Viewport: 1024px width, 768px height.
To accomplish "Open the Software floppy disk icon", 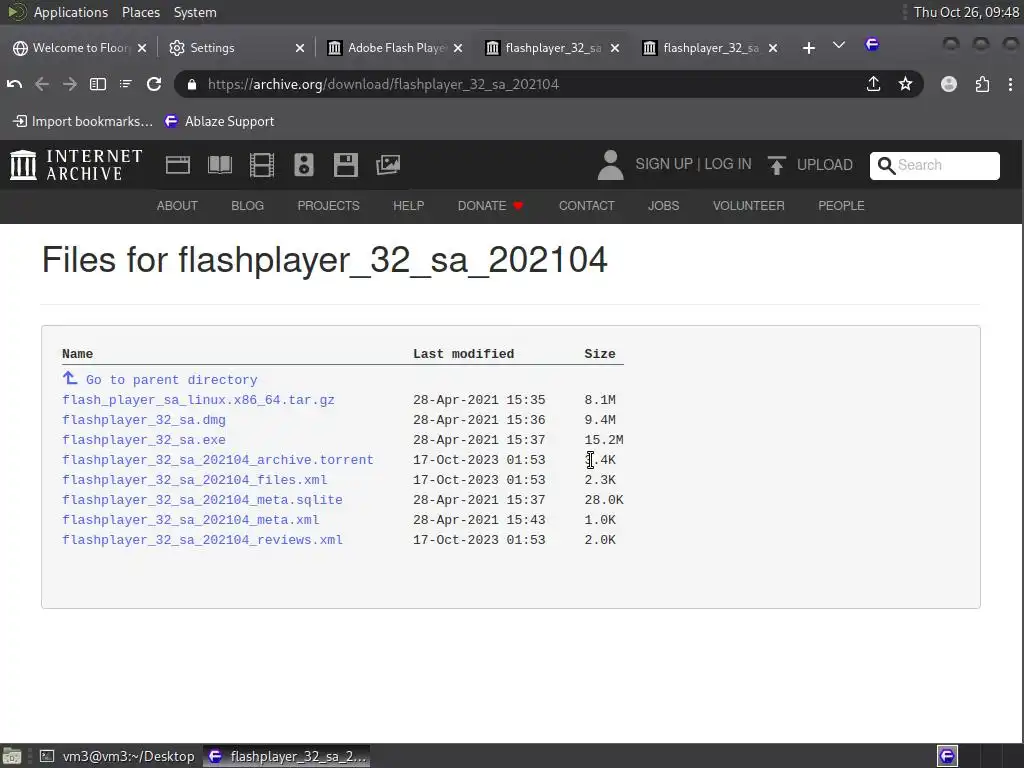I will (345, 165).
